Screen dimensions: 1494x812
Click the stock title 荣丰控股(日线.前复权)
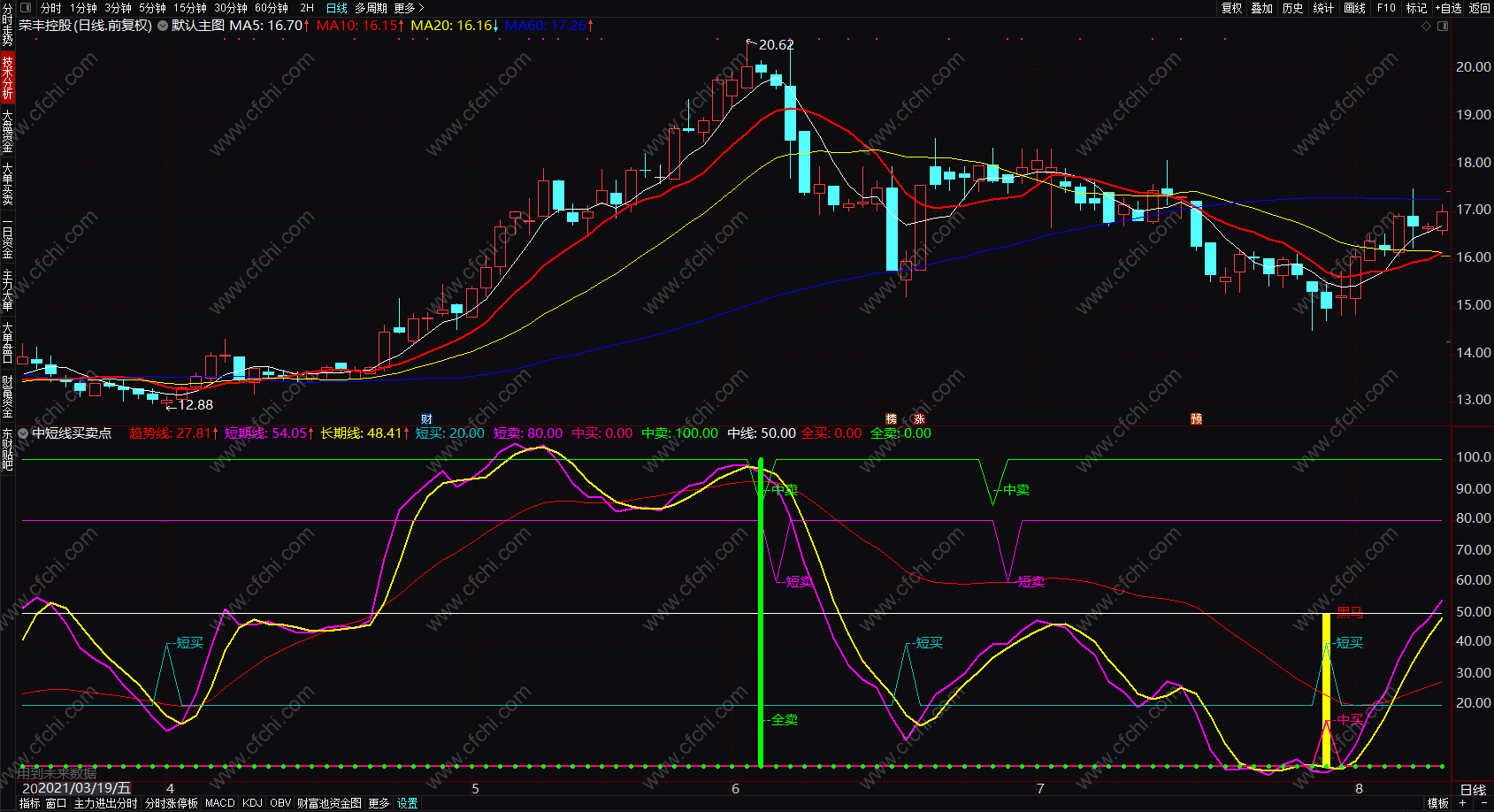tap(86, 26)
